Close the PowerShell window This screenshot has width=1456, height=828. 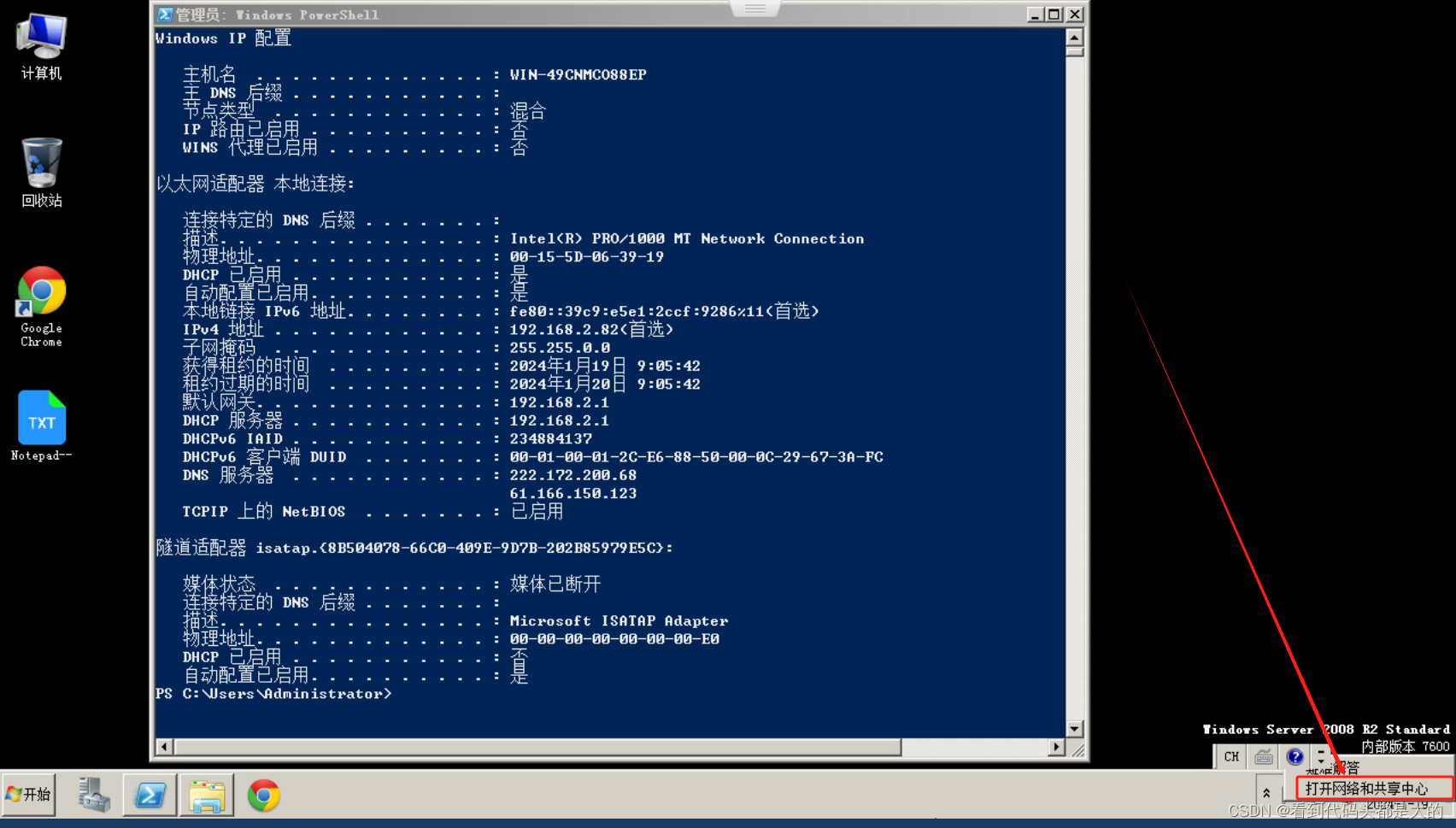pyautogui.click(x=1075, y=15)
